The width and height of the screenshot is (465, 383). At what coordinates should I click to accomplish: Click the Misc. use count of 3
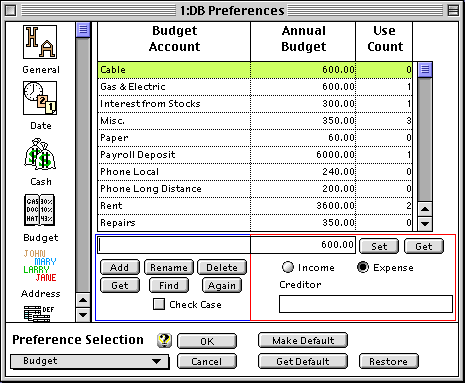409,121
